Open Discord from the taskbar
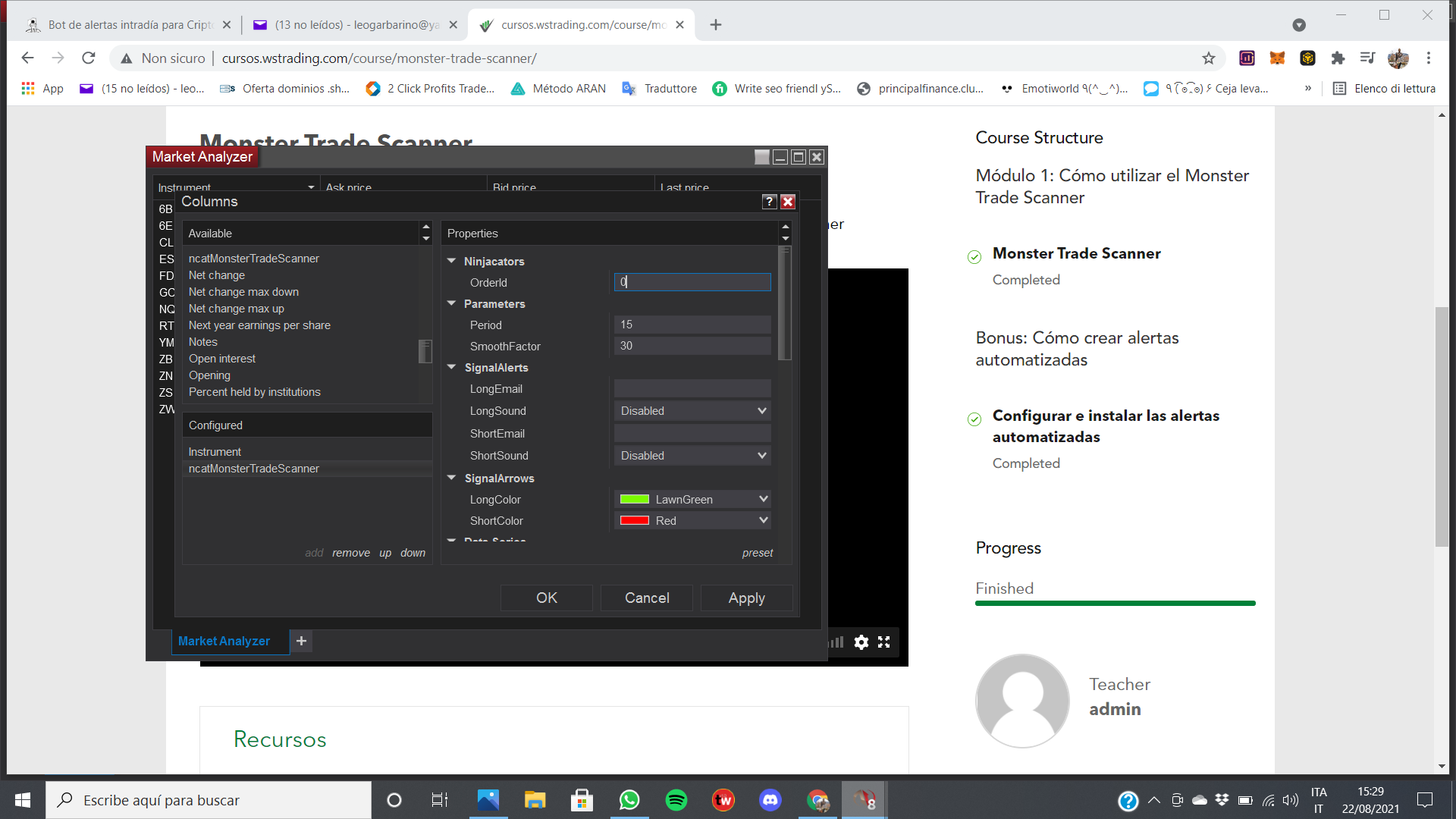 tap(770, 800)
